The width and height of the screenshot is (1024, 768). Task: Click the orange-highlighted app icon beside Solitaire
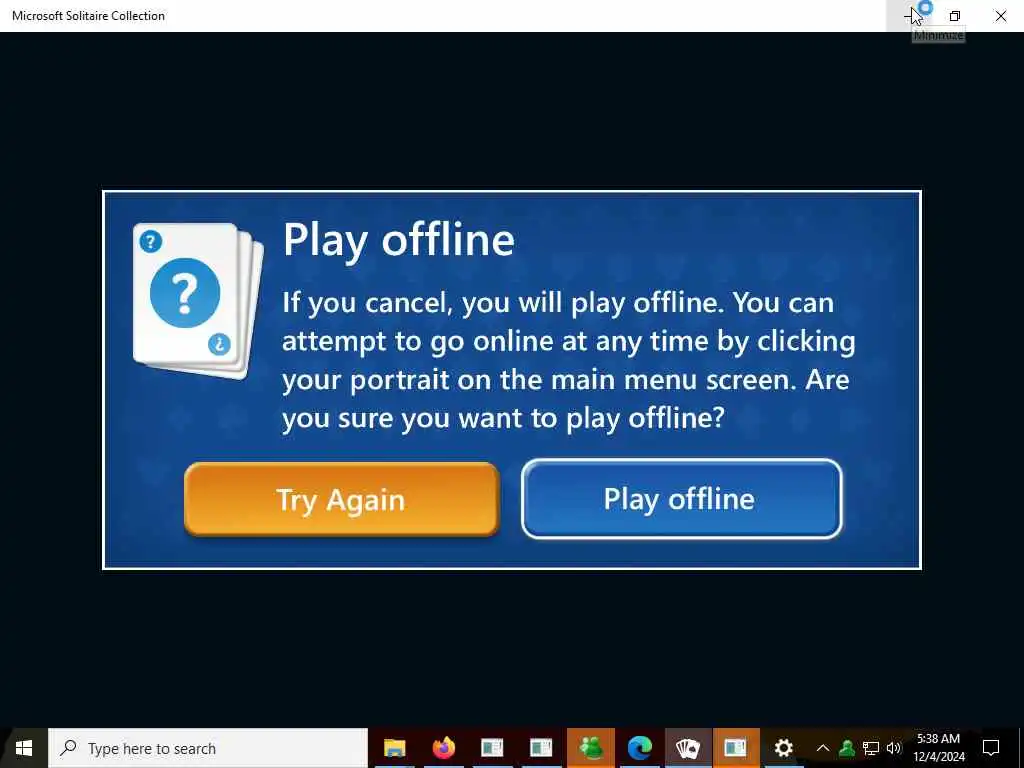coord(736,748)
